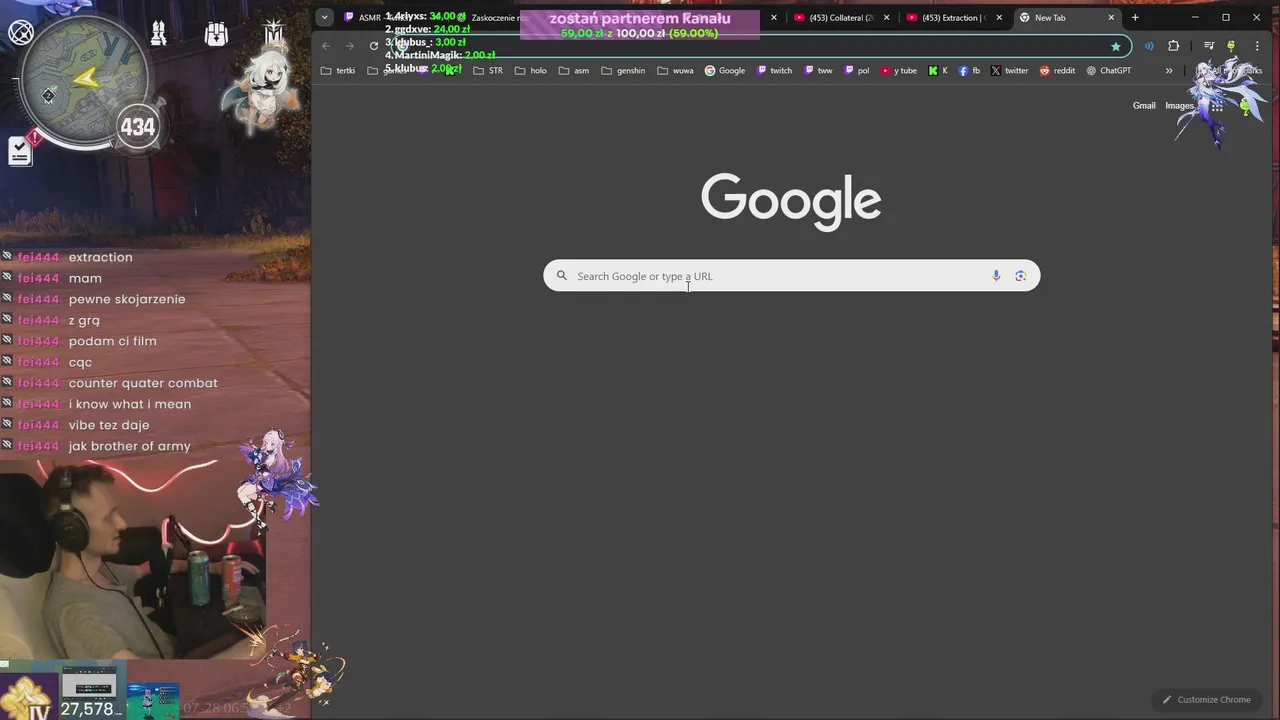Open the tertki bookmark folder
Screen dimensions: 1280x720
click(x=338, y=71)
